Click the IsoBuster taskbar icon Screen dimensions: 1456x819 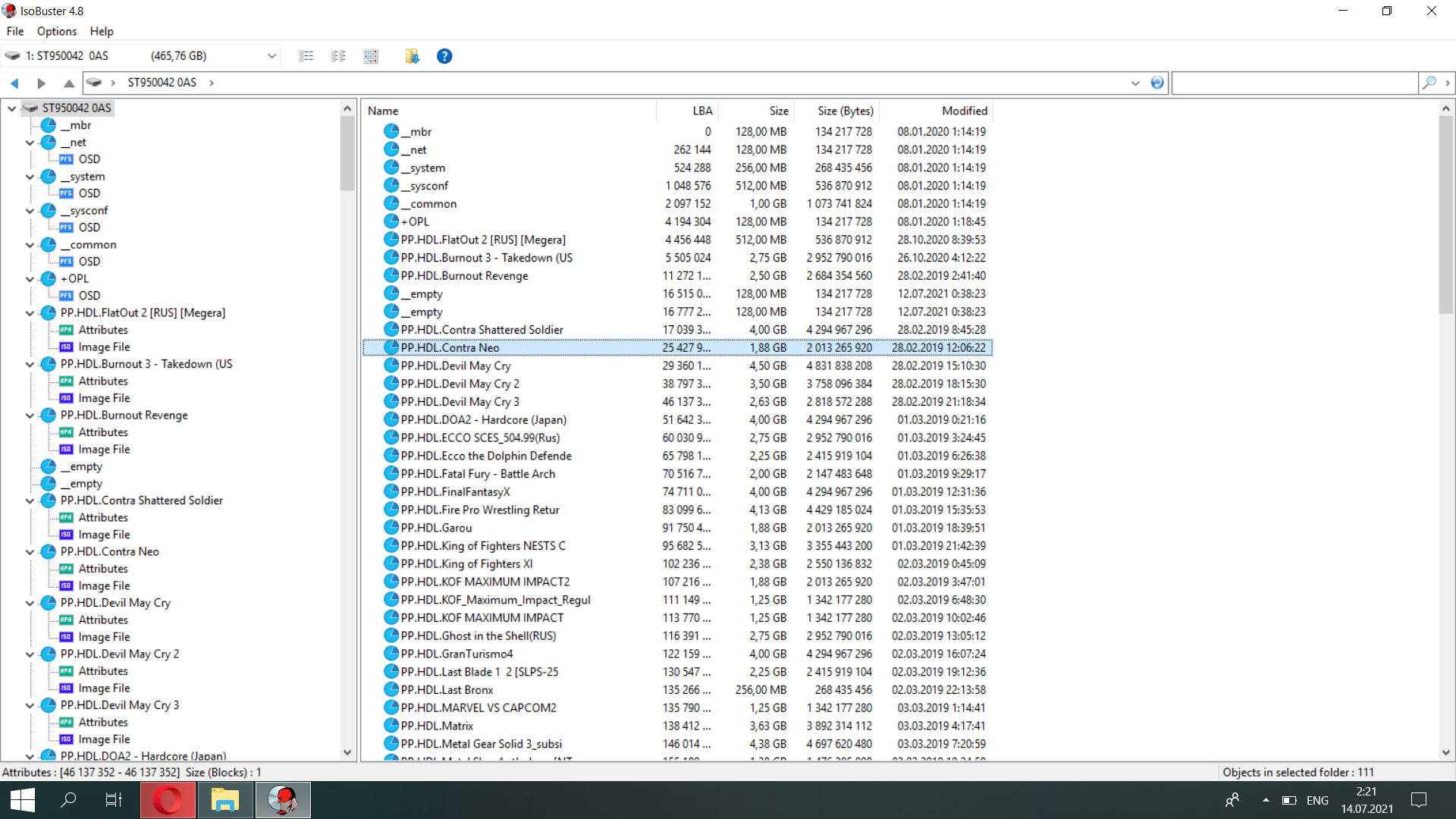(283, 800)
